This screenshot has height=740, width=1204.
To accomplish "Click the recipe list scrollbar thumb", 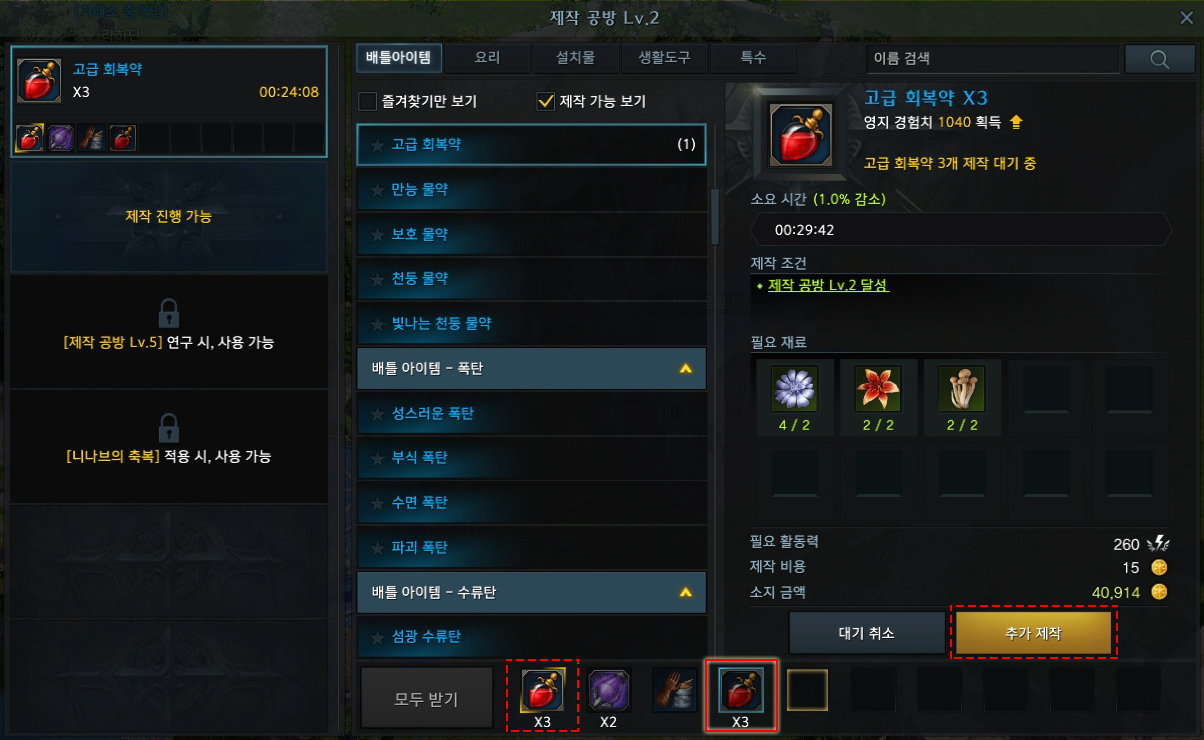I will [715, 216].
